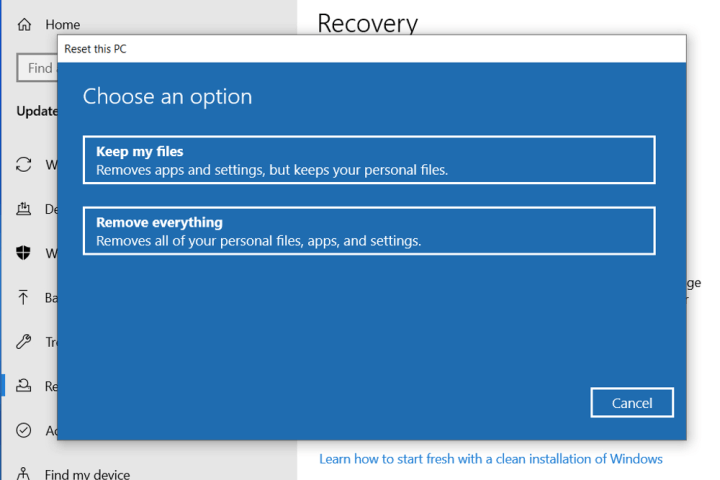Select the Delivery Optimization sidebar icon
720x480 pixels.
[24, 209]
